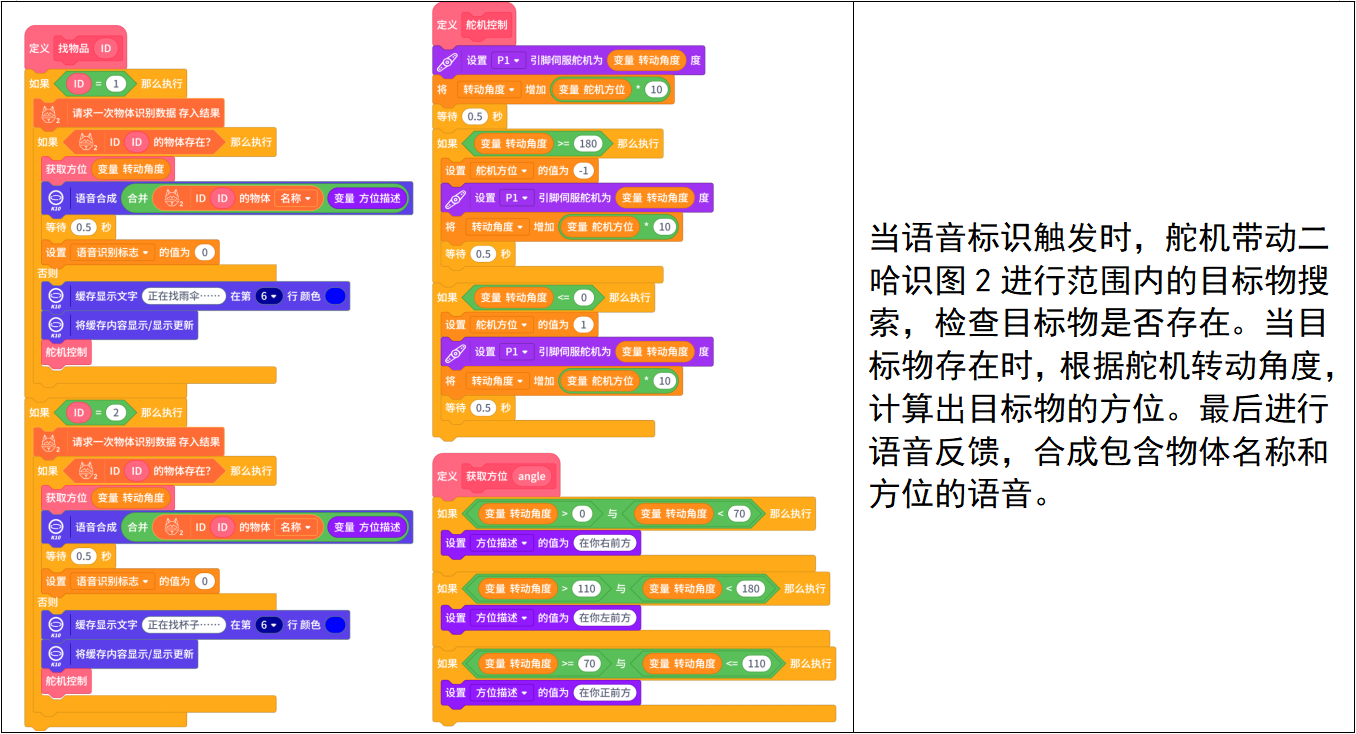The height and width of the screenshot is (734, 1356).
Task: Select the 定义 找物品 hat block
Action: click(x=42, y=48)
